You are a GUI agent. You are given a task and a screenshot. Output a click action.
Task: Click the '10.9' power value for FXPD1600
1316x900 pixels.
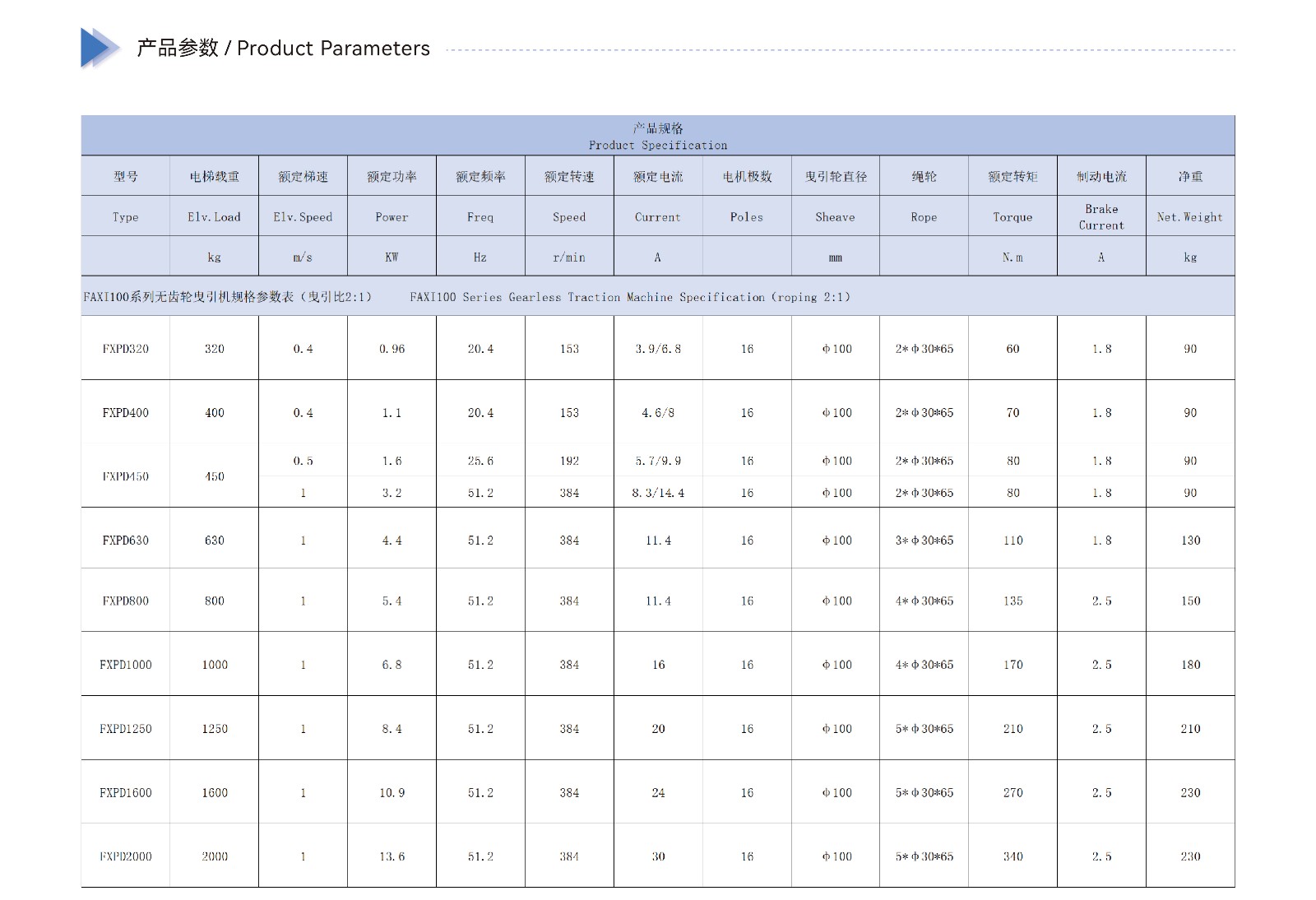point(392,793)
